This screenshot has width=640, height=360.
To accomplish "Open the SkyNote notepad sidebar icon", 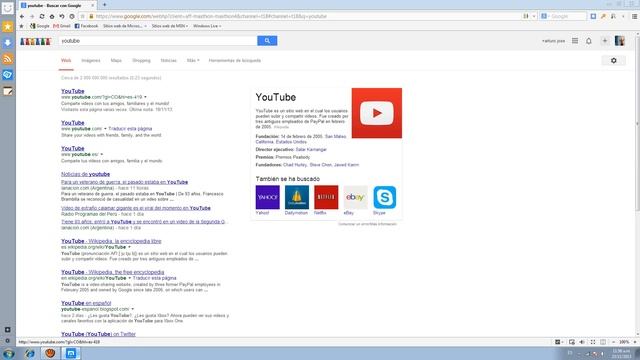I will pyautogui.click(x=8, y=91).
